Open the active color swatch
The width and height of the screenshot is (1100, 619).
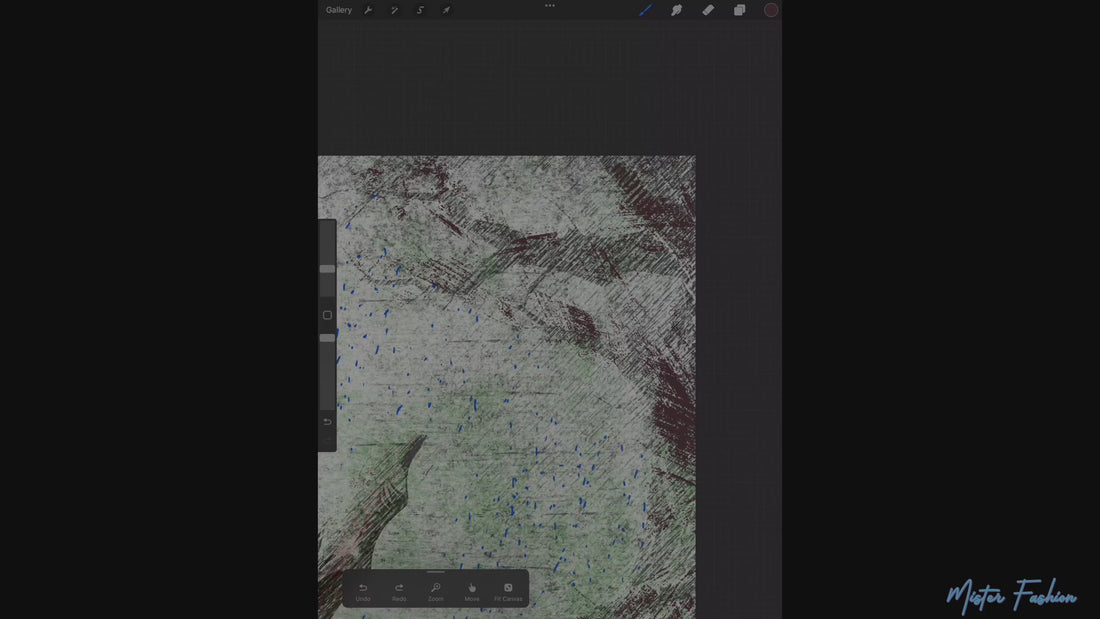[771, 10]
